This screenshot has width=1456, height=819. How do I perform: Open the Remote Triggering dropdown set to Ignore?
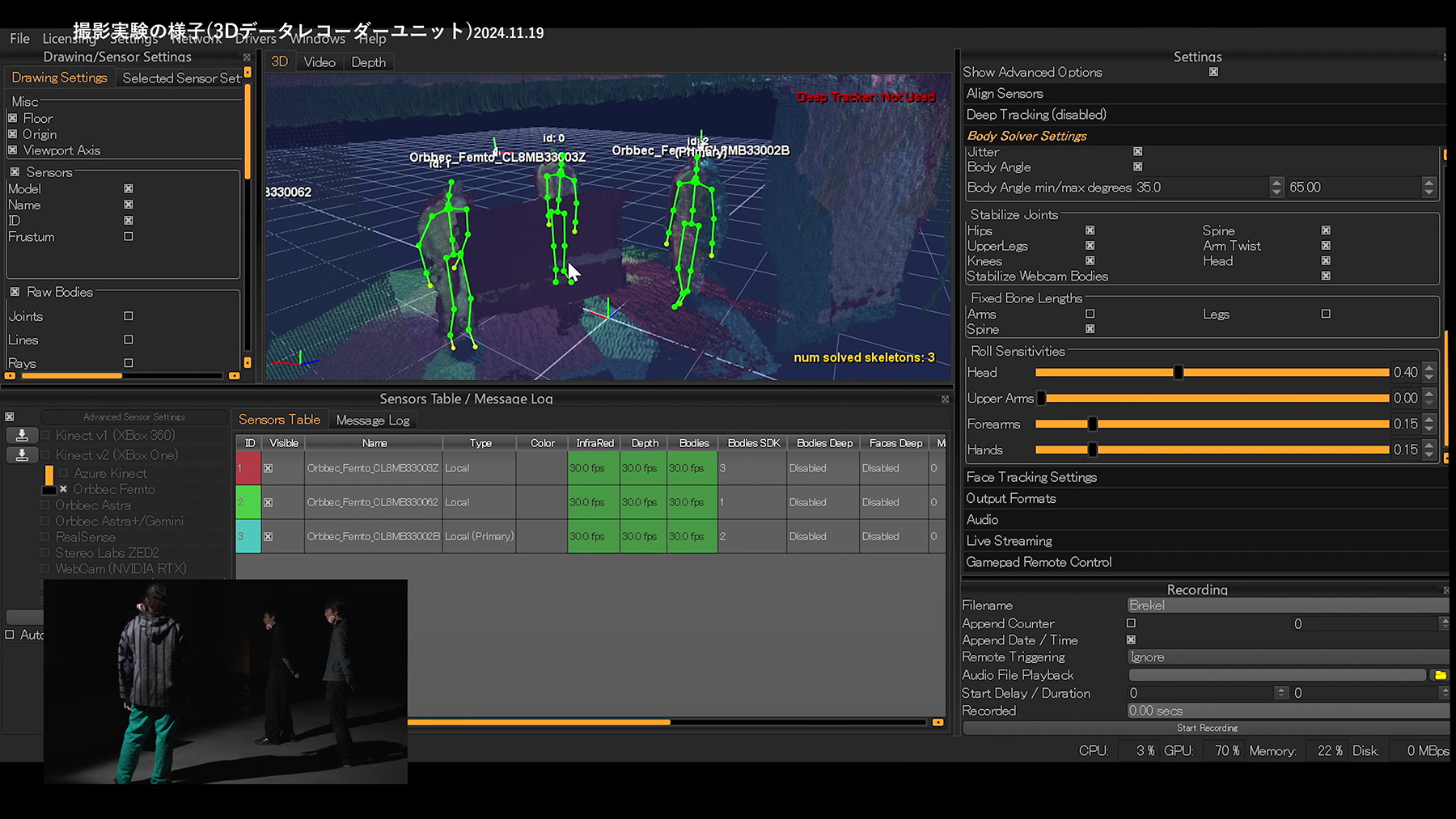point(1286,657)
